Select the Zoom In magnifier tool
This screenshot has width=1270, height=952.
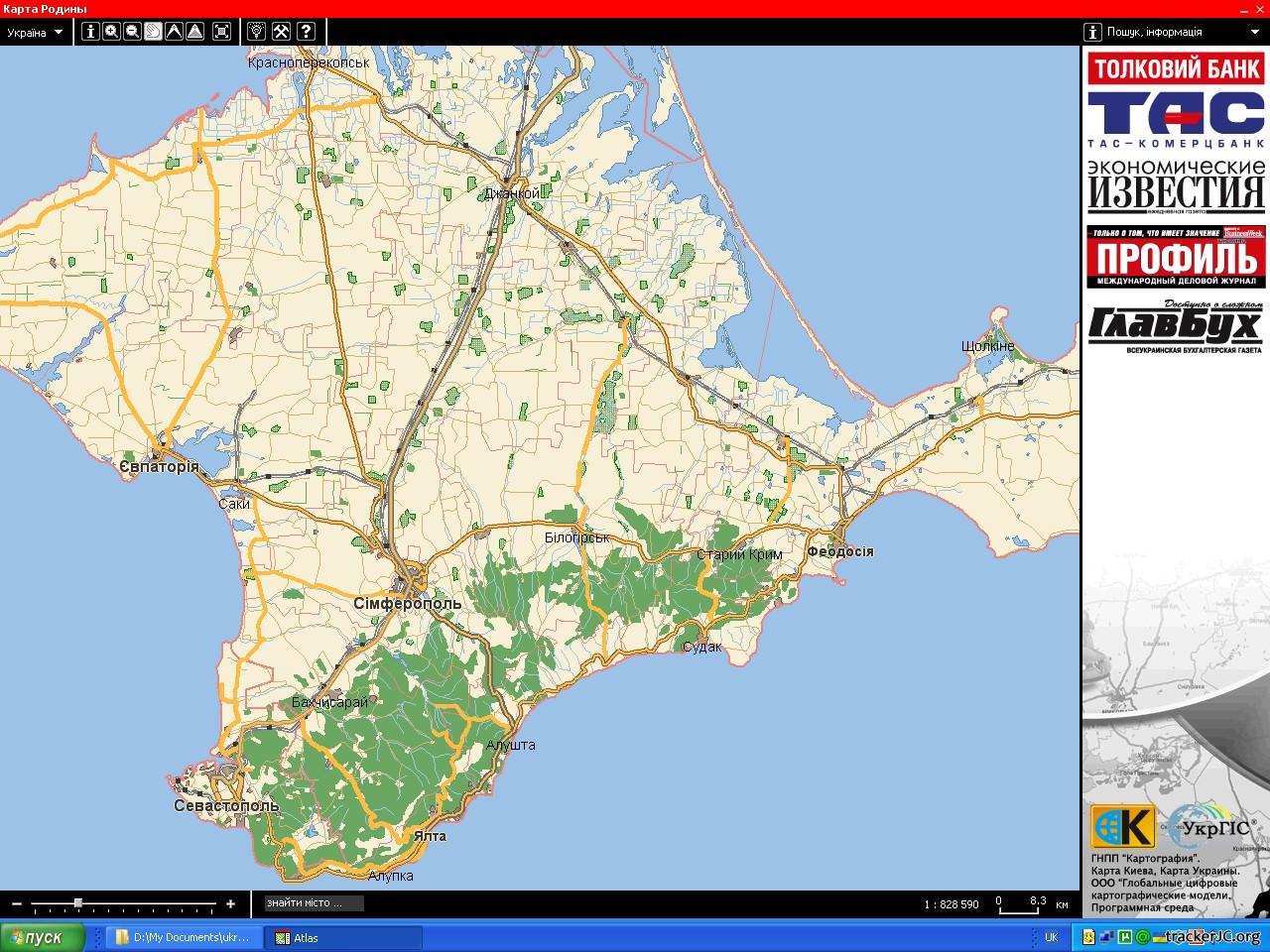click(x=111, y=32)
